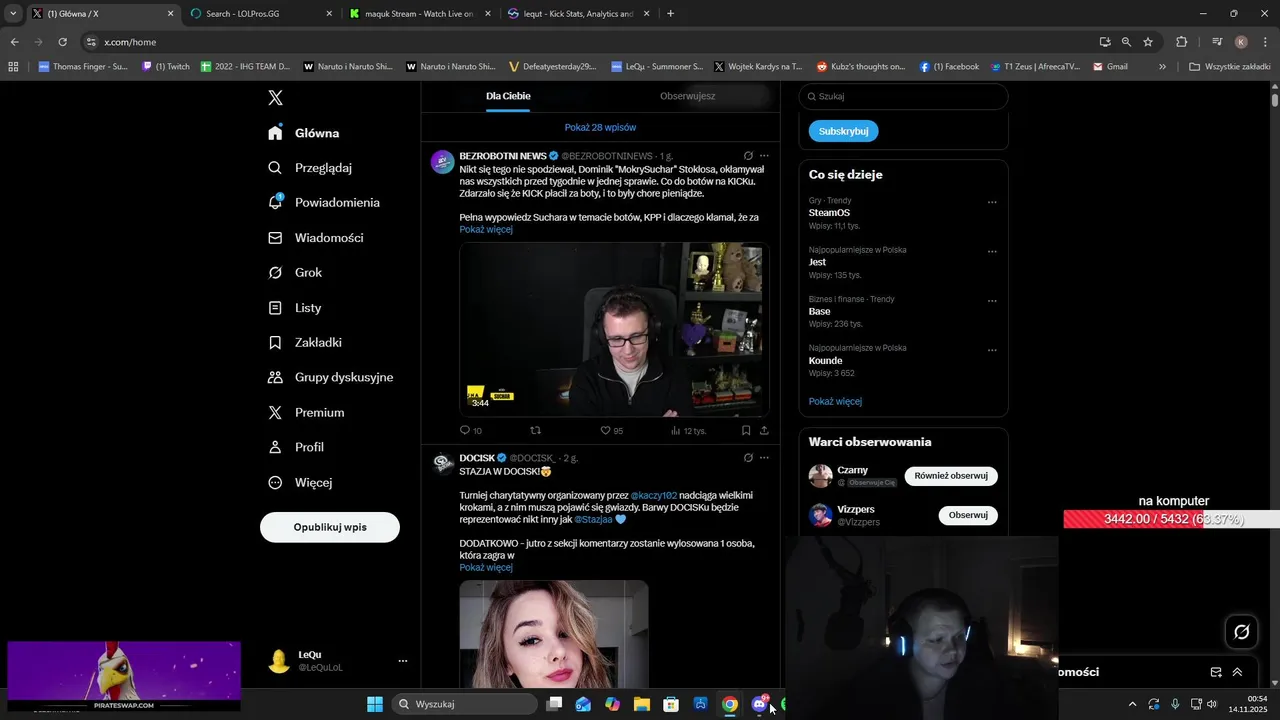1280x720 pixels.
Task: Open Wiadomości messages
Action: (316, 238)
